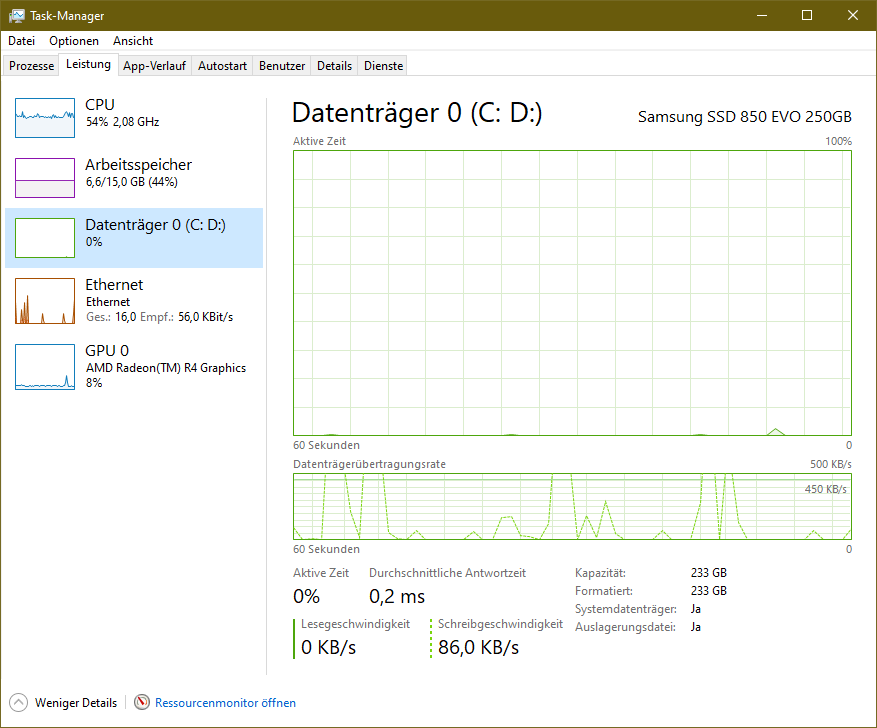Switch to the Dienste tab
The width and height of the screenshot is (877, 728).
coord(383,65)
